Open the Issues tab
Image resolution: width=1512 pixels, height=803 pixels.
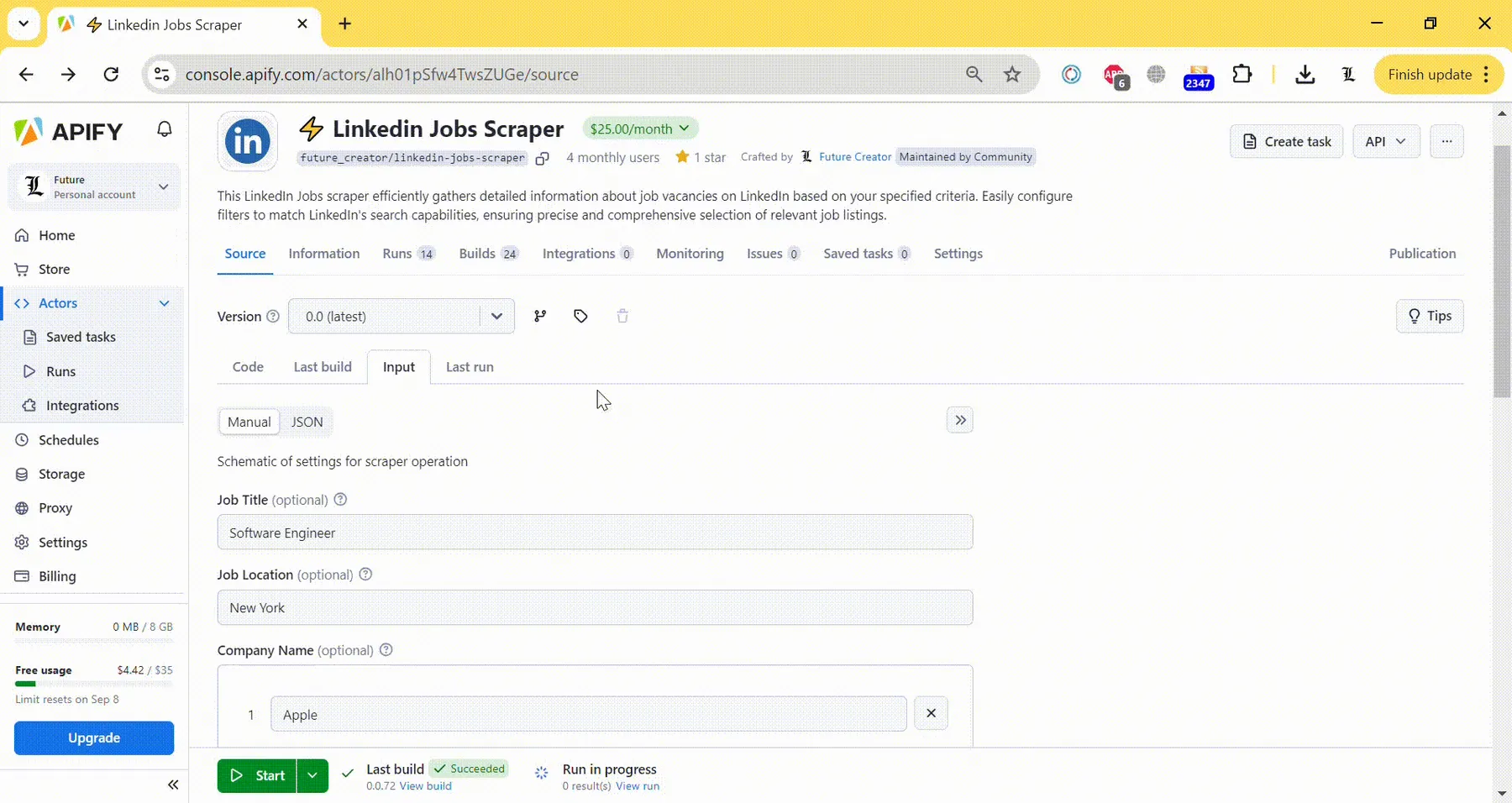[x=773, y=254]
